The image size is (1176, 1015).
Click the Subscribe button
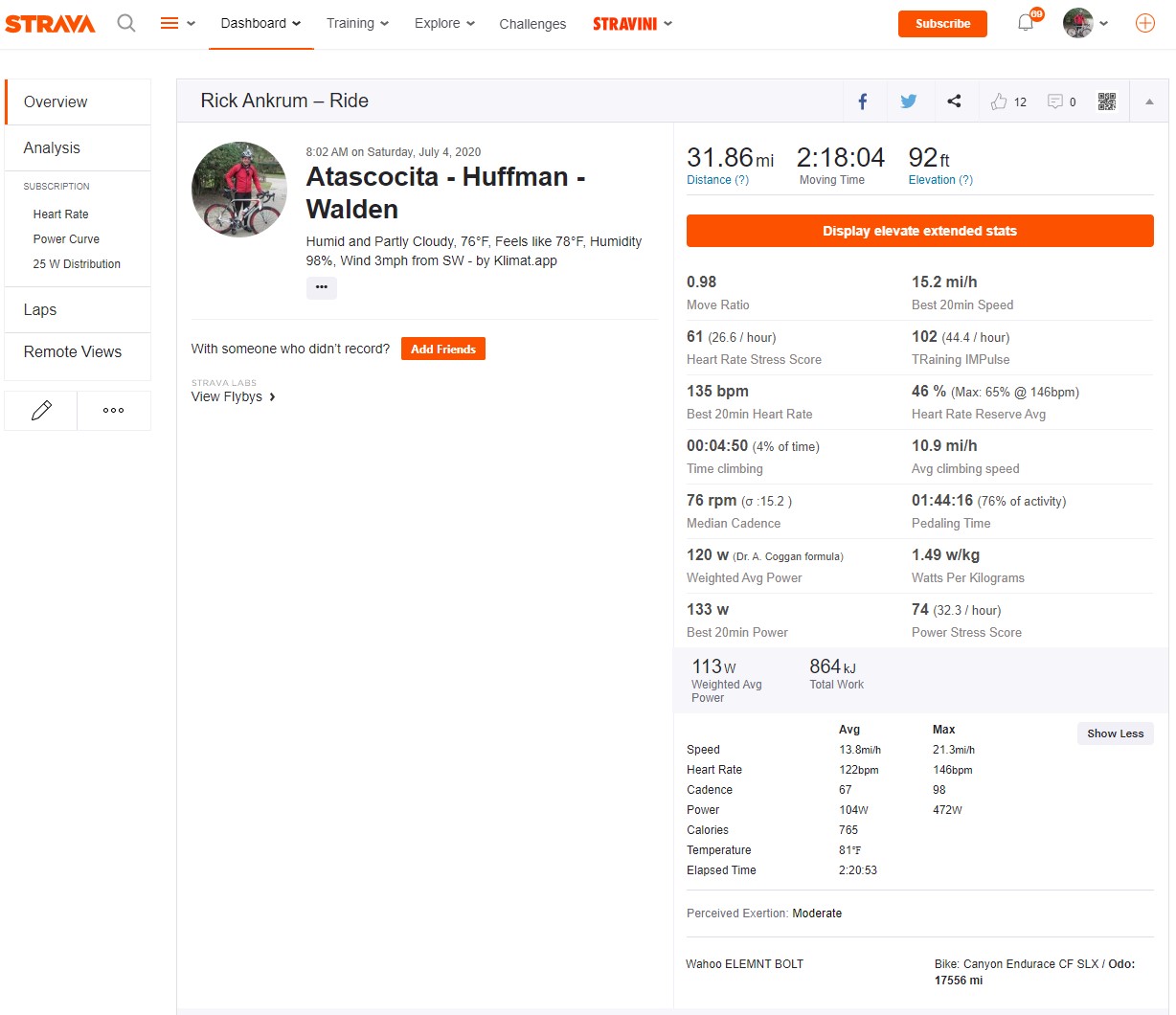(942, 24)
